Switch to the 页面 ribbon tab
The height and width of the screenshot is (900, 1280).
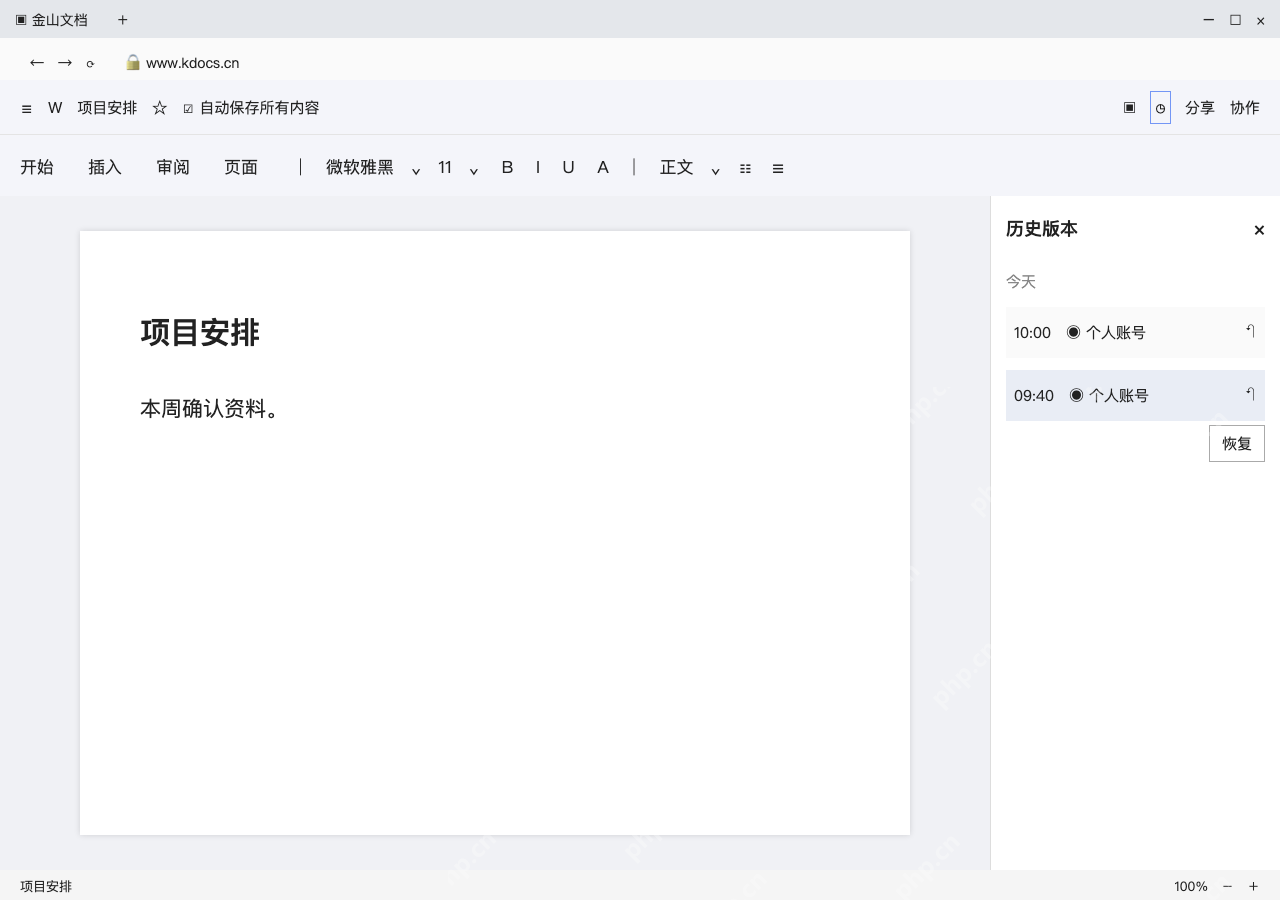pyautogui.click(x=241, y=167)
